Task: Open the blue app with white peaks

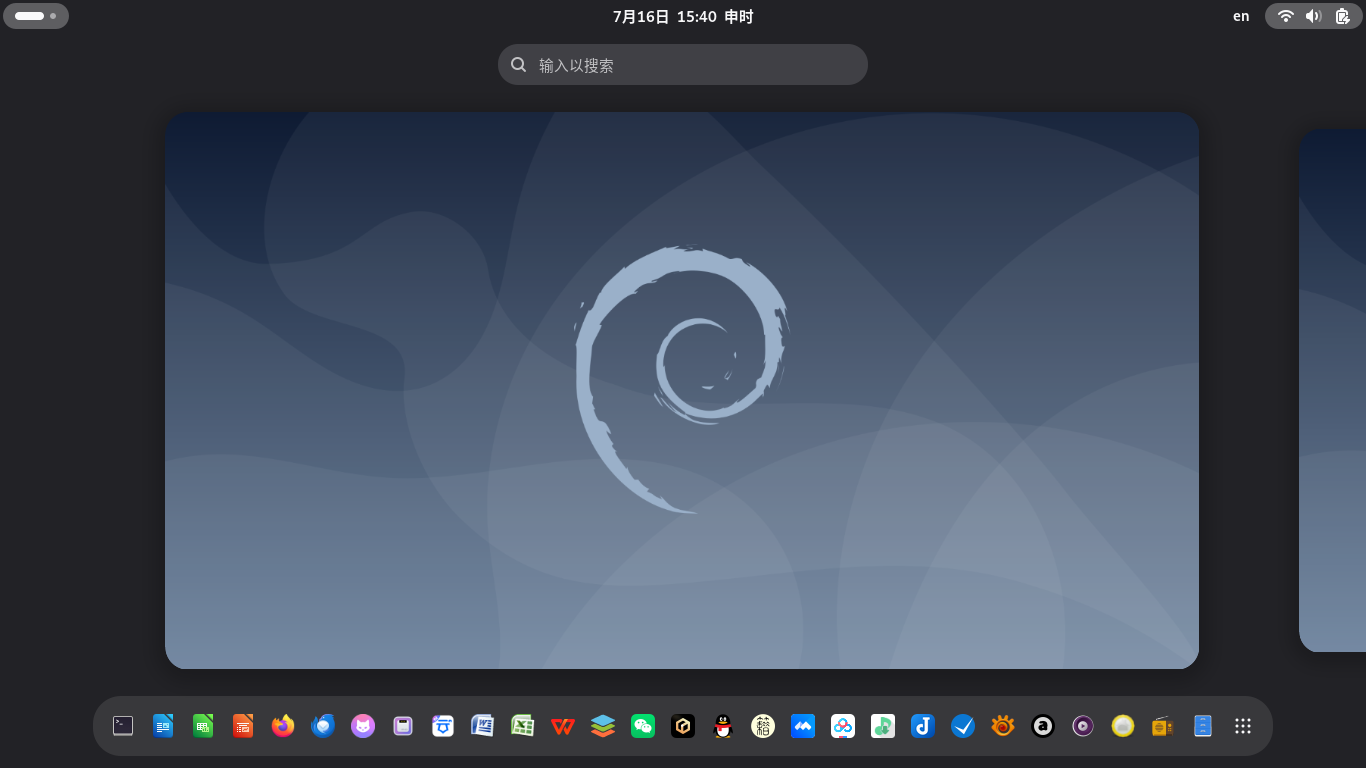Action: [803, 726]
